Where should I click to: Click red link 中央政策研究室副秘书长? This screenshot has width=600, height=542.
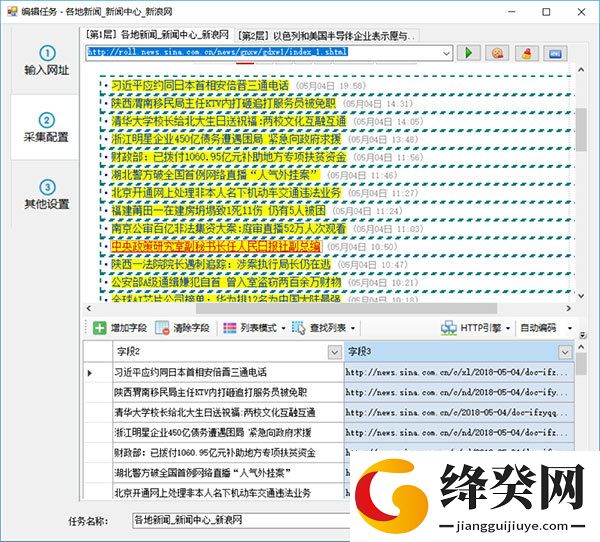tap(216, 247)
